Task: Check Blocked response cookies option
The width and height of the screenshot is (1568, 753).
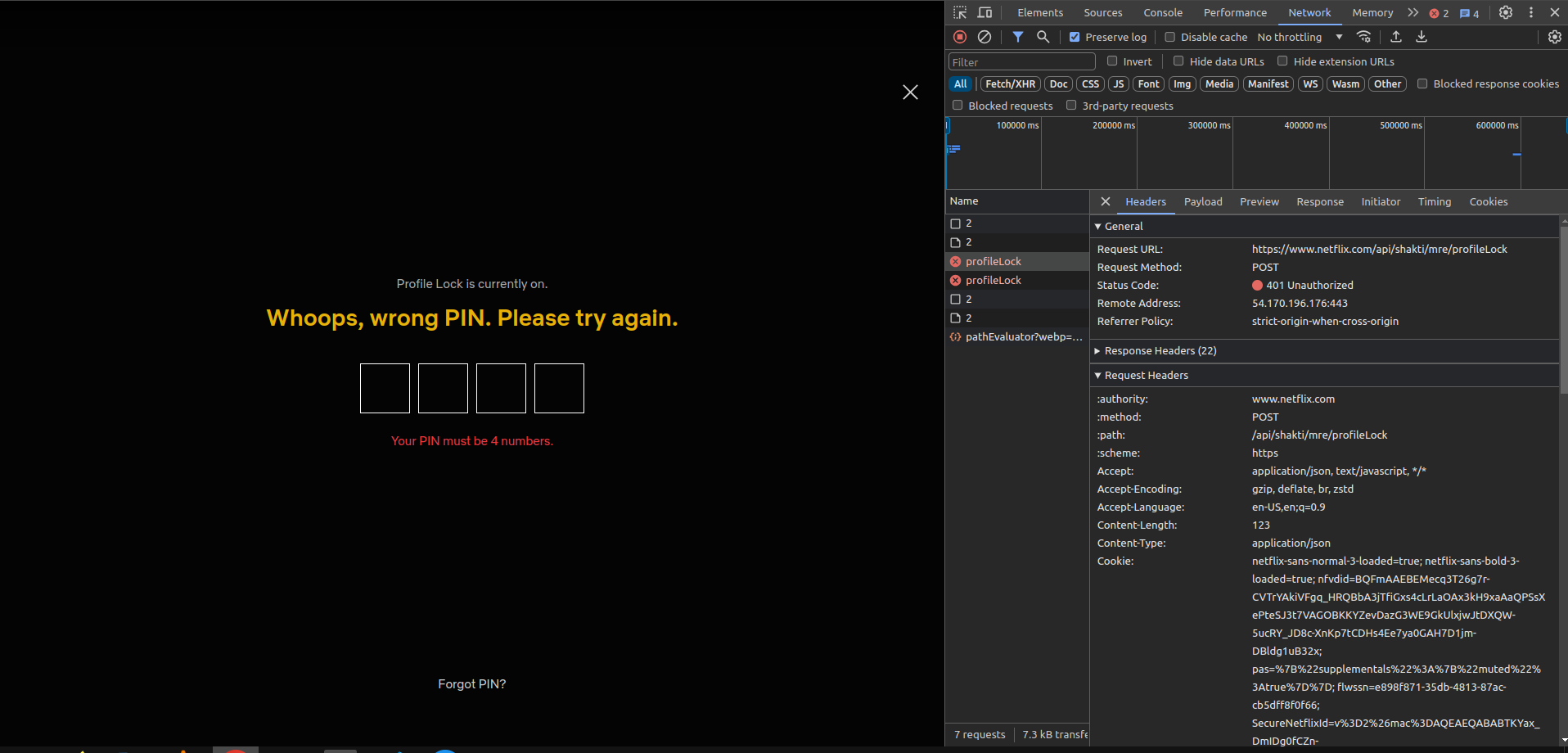Action: tap(1422, 83)
